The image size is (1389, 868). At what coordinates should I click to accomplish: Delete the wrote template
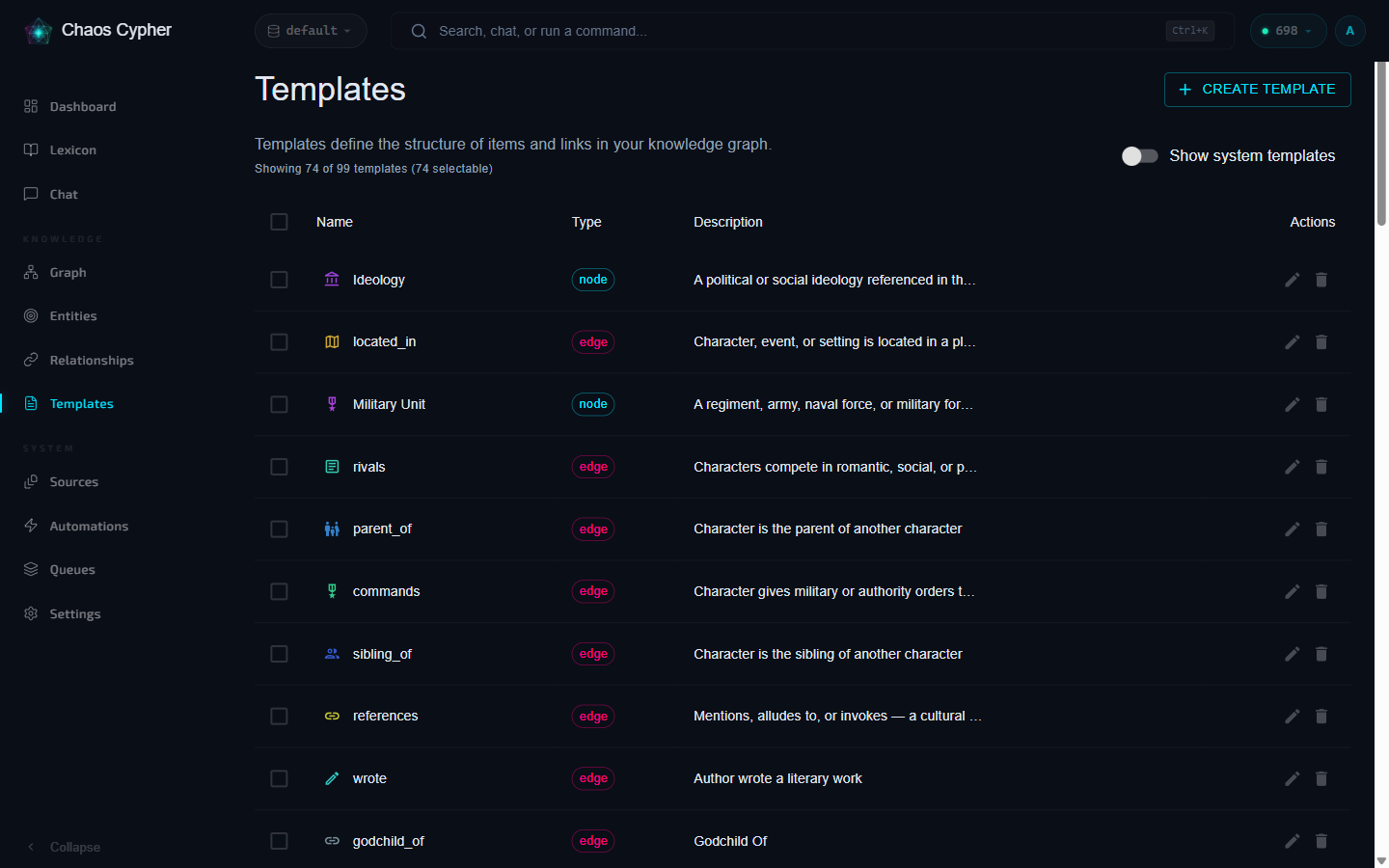1321,778
